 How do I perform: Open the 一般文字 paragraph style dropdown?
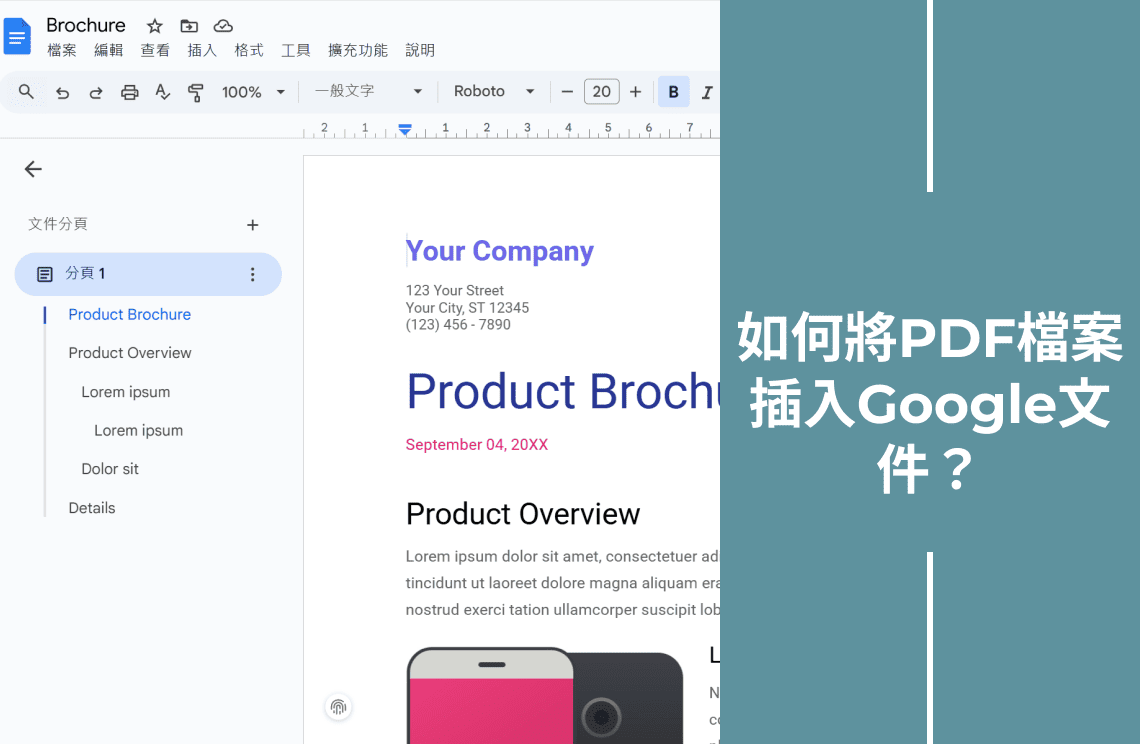click(x=368, y=92)
